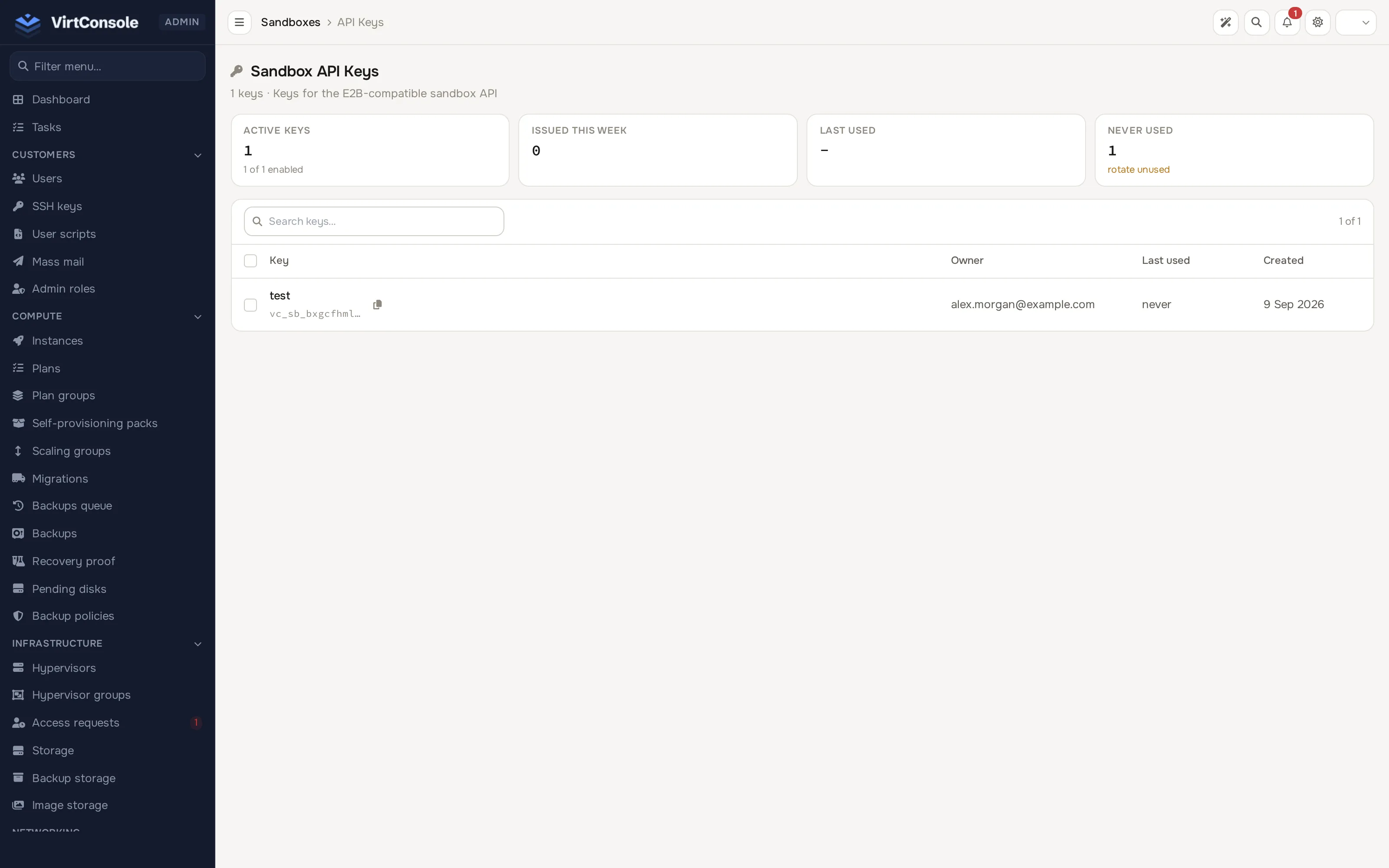Select all keys with the header checkbox
1389x868 pixels.
pos(250,261)
